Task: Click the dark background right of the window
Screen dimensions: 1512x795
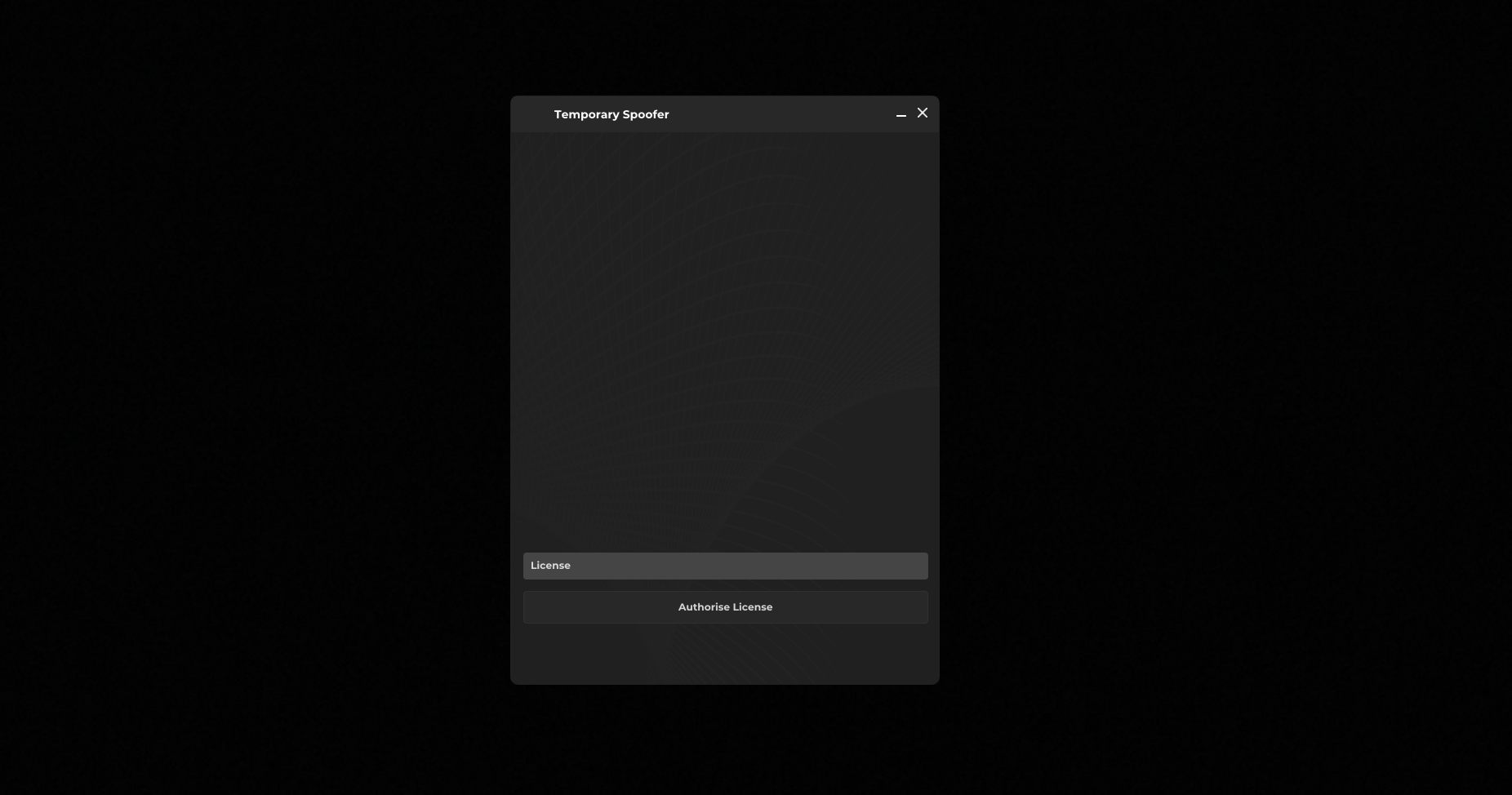Action: click(1225, 392)
